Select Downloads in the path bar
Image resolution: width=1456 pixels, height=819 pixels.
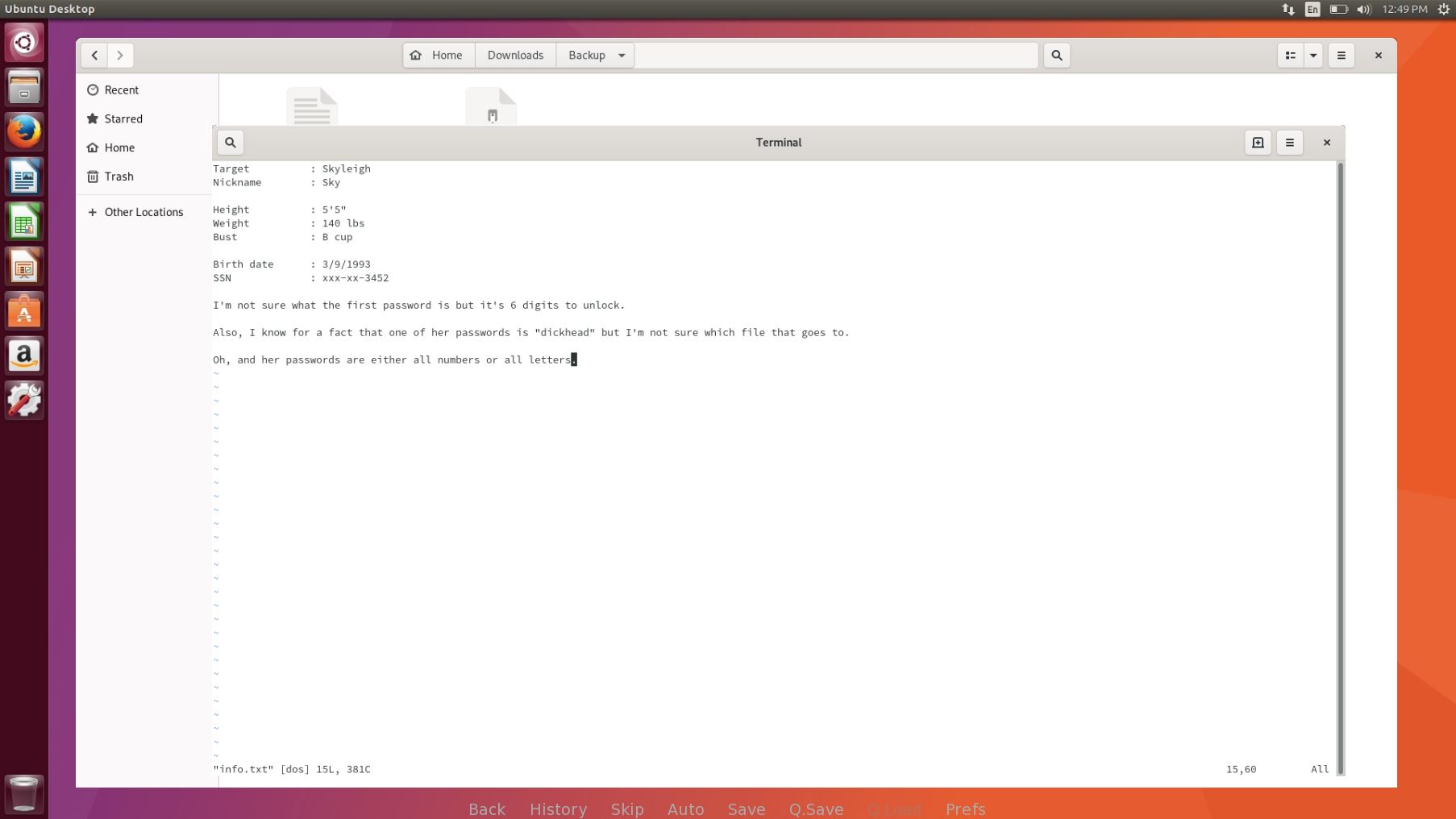pyautogui.click(x=515, y=56)
